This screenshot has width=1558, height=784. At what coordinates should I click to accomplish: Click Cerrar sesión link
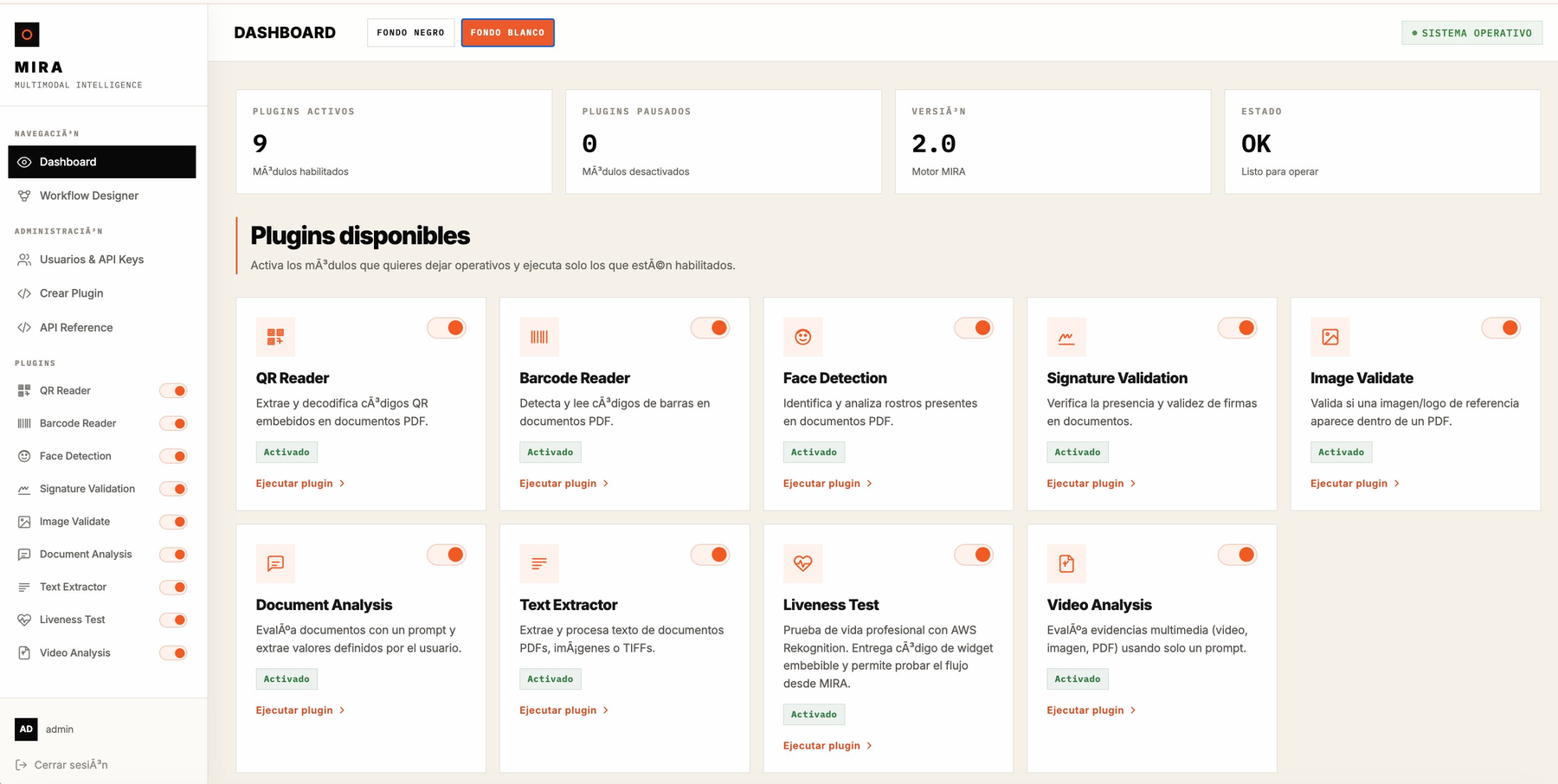point(62,765)
